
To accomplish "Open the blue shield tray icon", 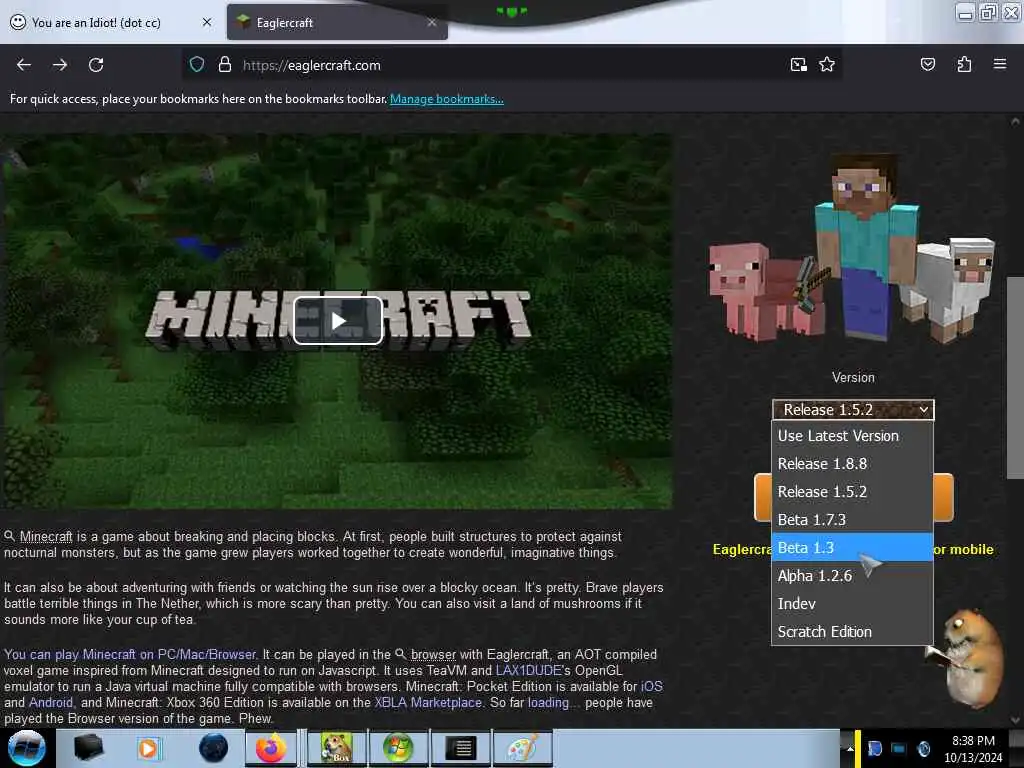I will pos(874,748).
